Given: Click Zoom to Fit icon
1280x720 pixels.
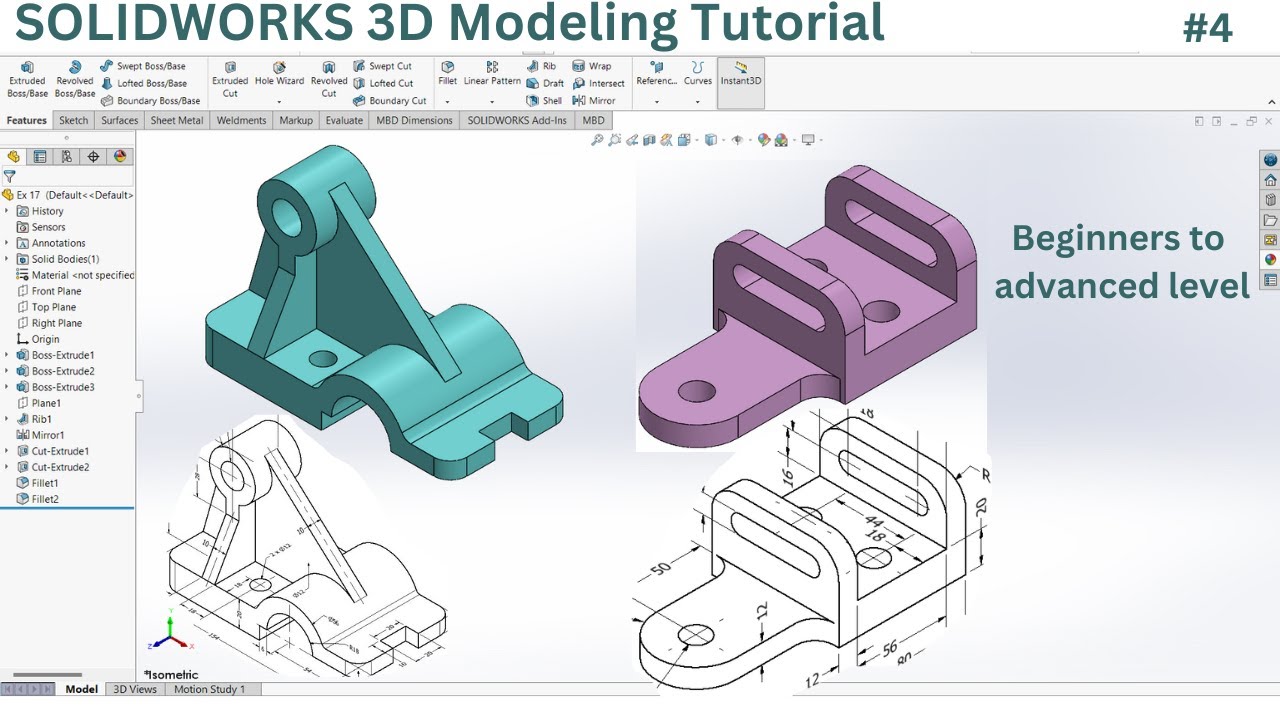Looking at the screenshot, I should pyautogui.click(x=597, y=140).
